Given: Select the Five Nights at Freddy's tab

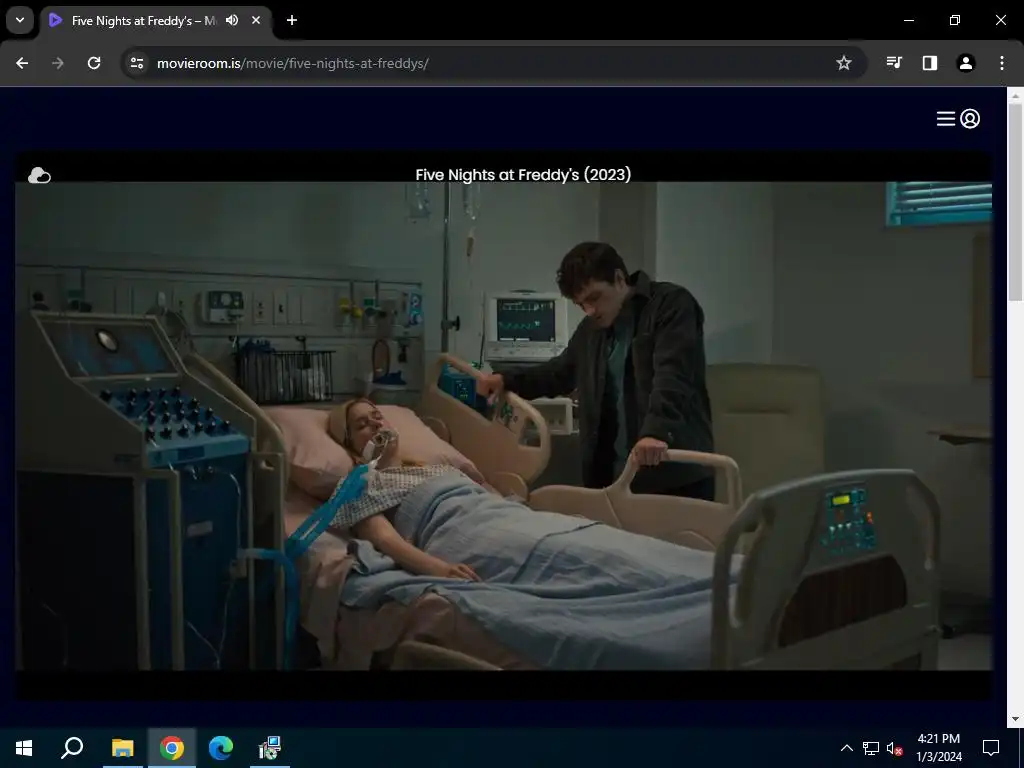Looking at the screenshot, I should click(156, 21).
